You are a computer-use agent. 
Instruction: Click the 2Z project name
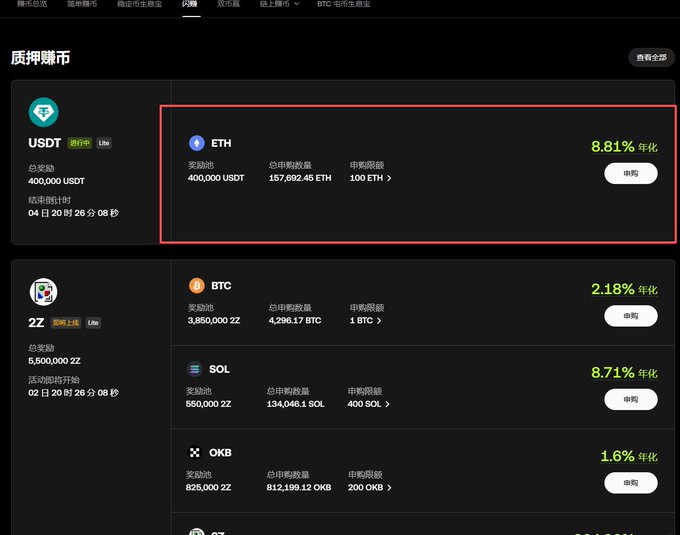[36, 323]
